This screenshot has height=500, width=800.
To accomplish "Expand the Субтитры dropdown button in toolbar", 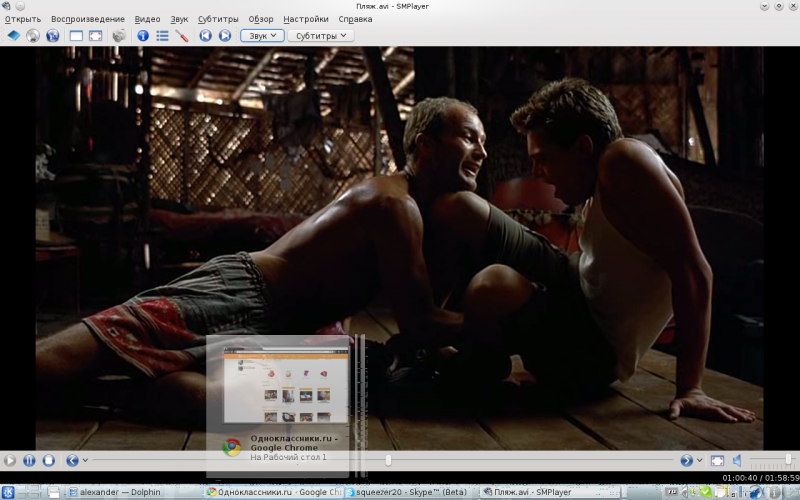I will [x=321, y=35].
